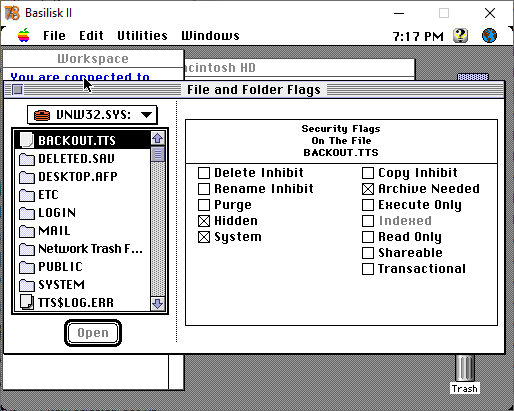Uncheck the Hidden checkbox

204,221
